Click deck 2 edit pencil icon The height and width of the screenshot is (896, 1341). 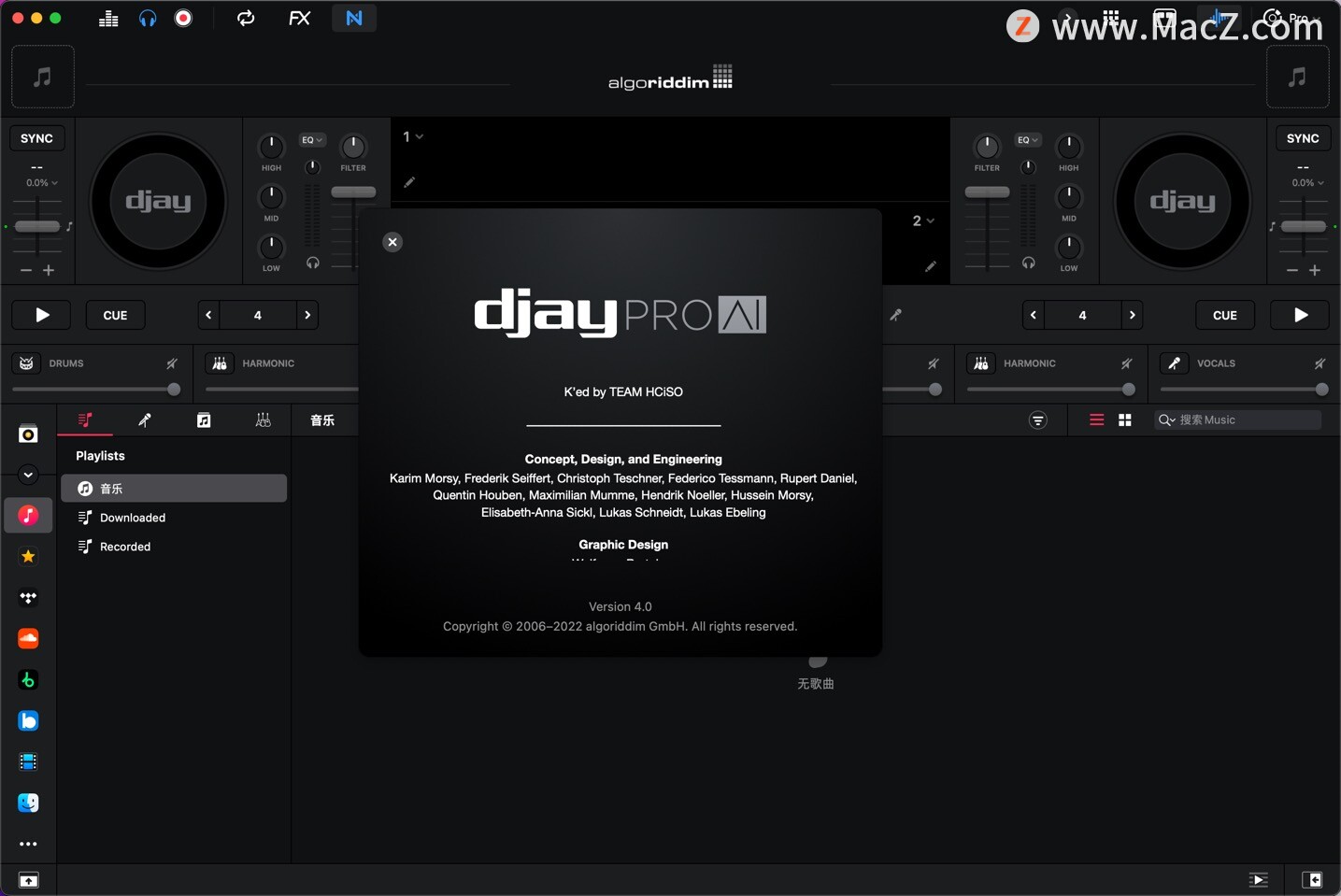(x=931, y=266)
